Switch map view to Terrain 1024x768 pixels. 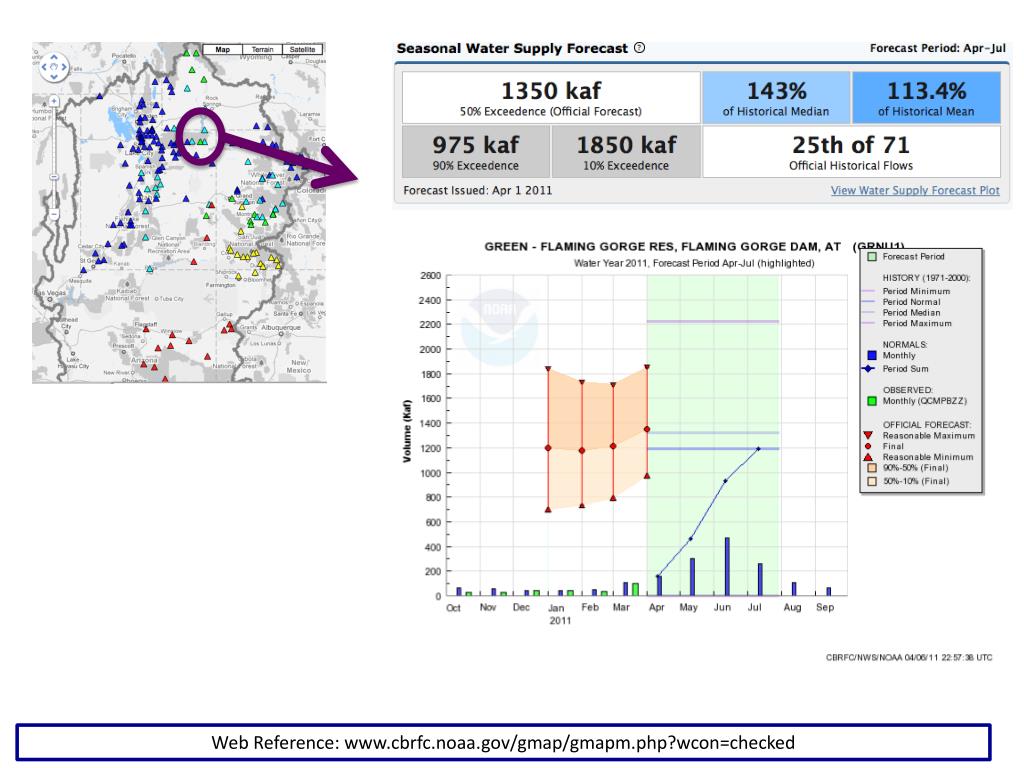[261, 49]
